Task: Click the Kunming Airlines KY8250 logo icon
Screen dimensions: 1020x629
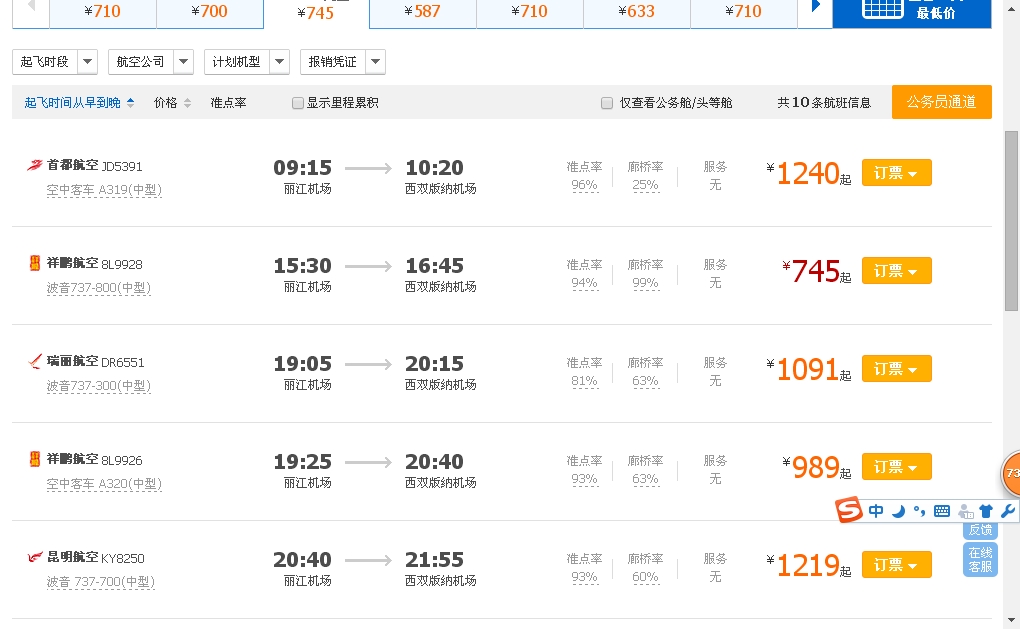Action: coord(35,557)
